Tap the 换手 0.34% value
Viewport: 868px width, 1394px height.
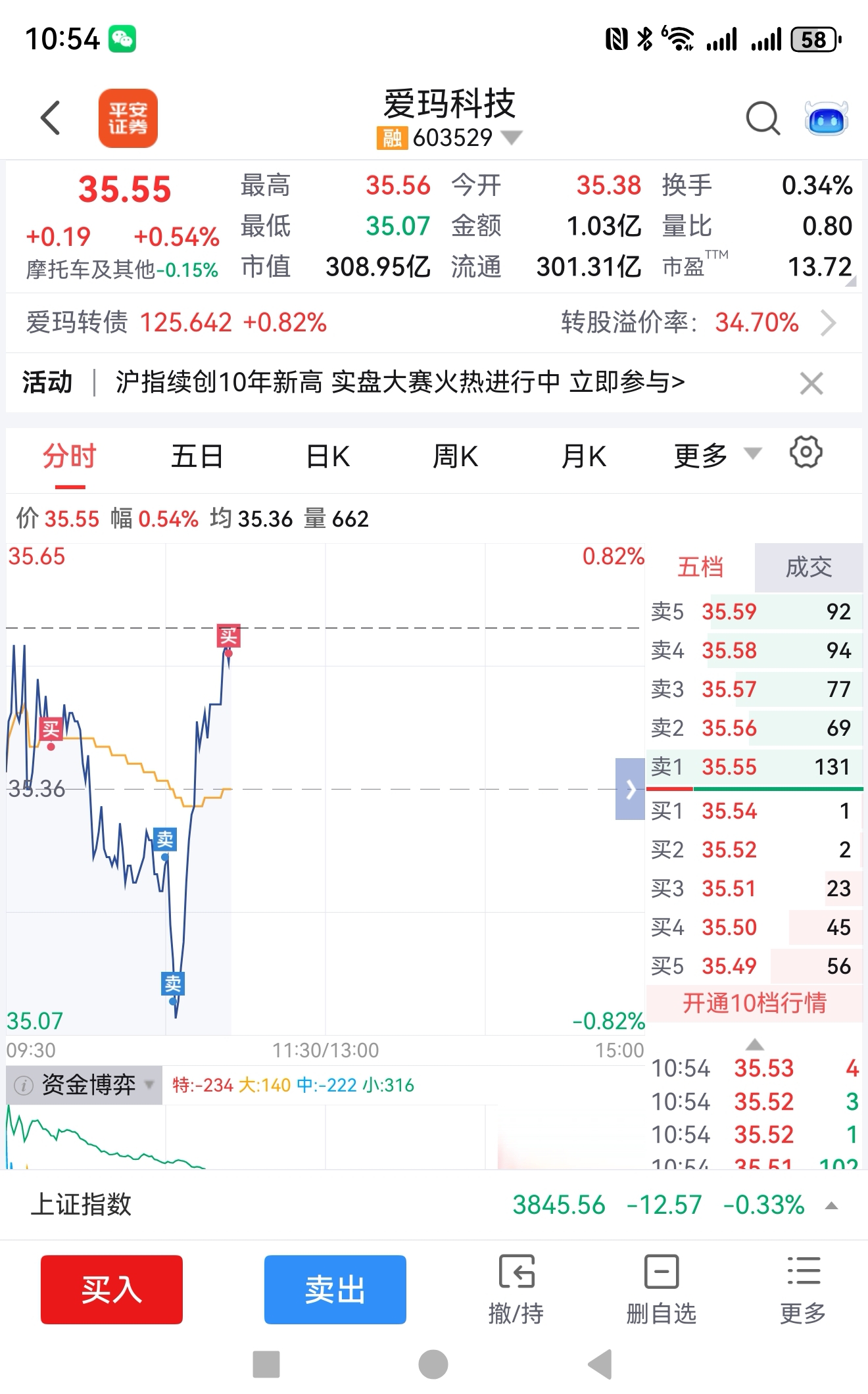click(817, 185)
